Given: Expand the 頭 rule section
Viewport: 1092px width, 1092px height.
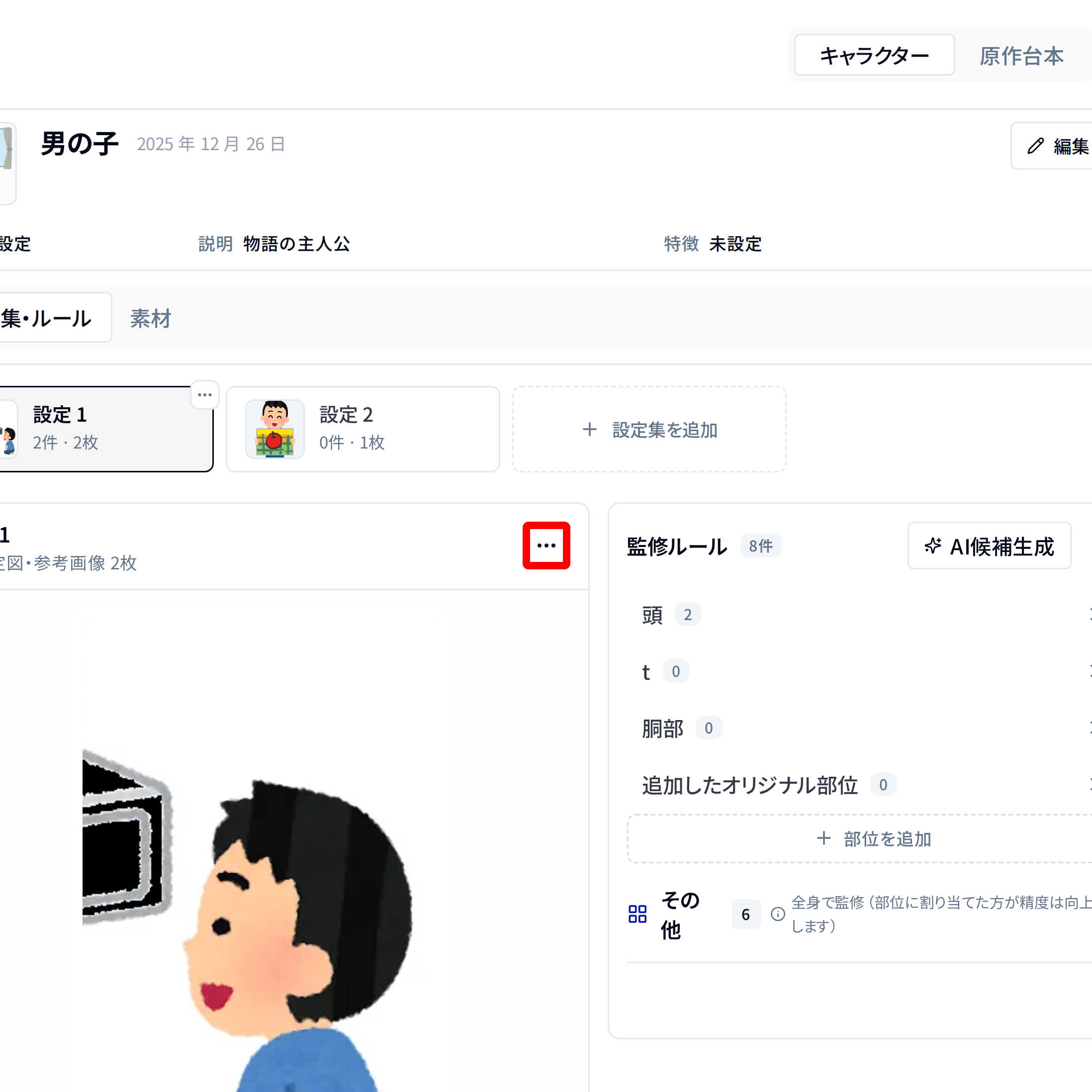Looking at the screenshot, I should click(859, 615).
